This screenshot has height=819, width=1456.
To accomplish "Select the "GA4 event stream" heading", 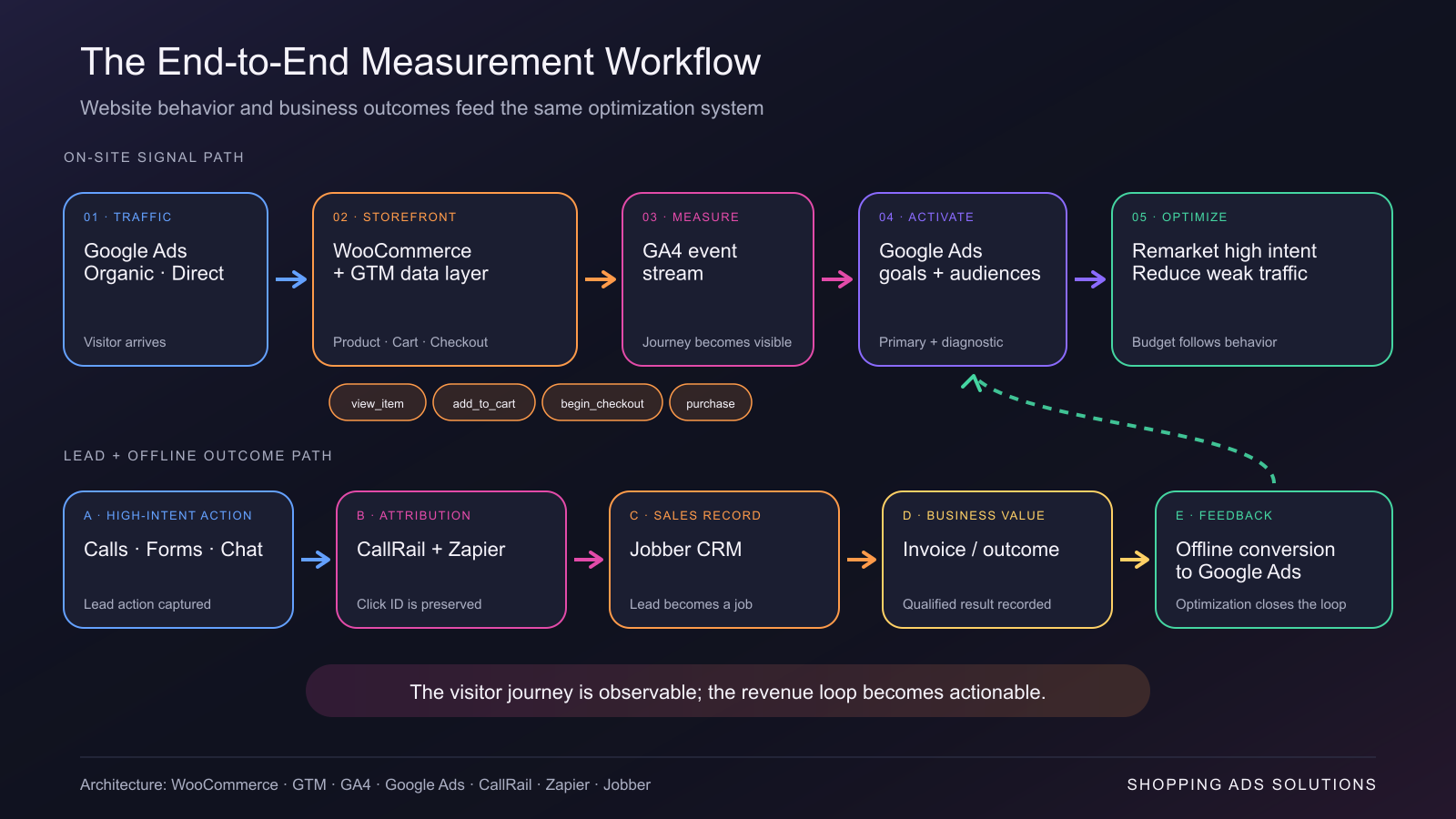I will pyautogui.click(x=690, y=262).
